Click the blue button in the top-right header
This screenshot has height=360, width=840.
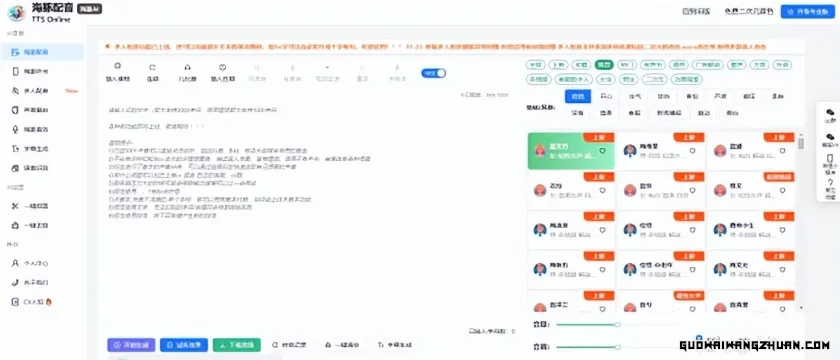coord(807,11)
